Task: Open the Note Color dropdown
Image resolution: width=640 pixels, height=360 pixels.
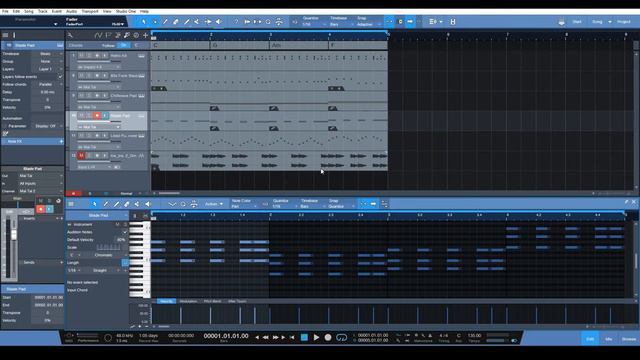Action: (x=243, y=207)
